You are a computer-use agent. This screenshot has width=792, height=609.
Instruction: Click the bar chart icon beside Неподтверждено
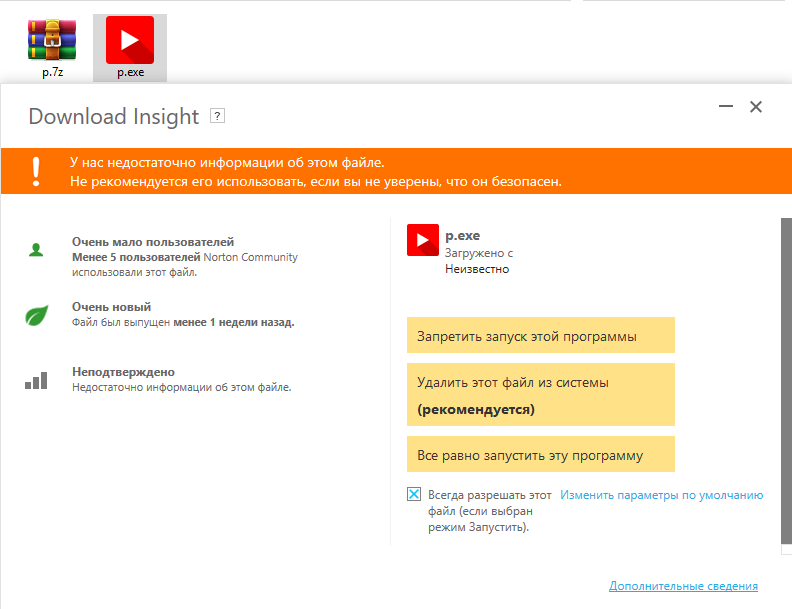(x=36, y=380)
